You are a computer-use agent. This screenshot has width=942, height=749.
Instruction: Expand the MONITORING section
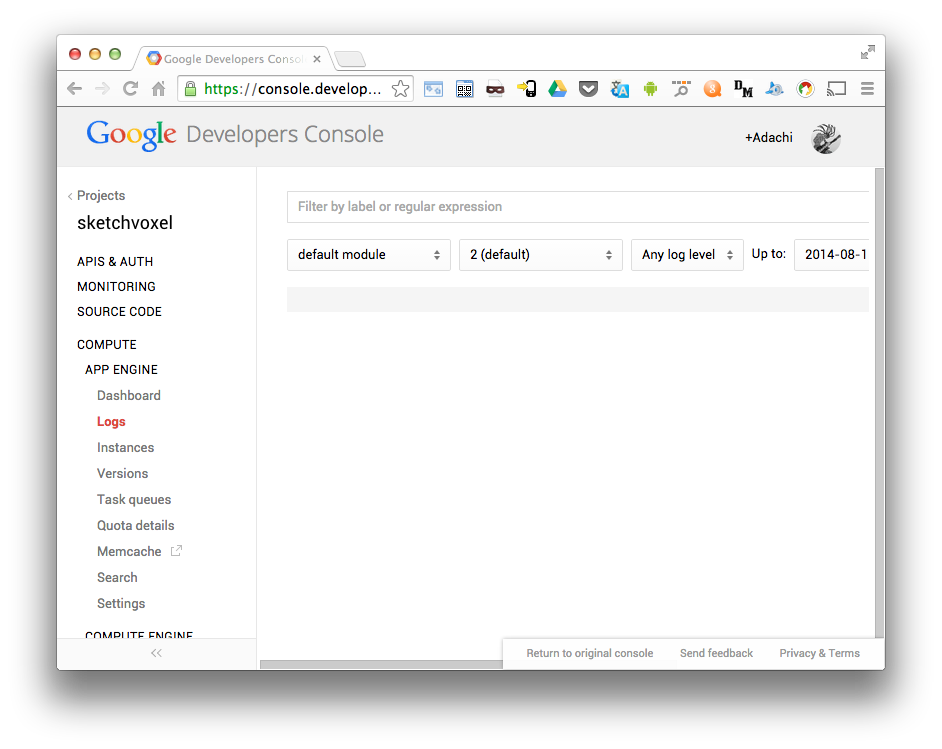116,287
